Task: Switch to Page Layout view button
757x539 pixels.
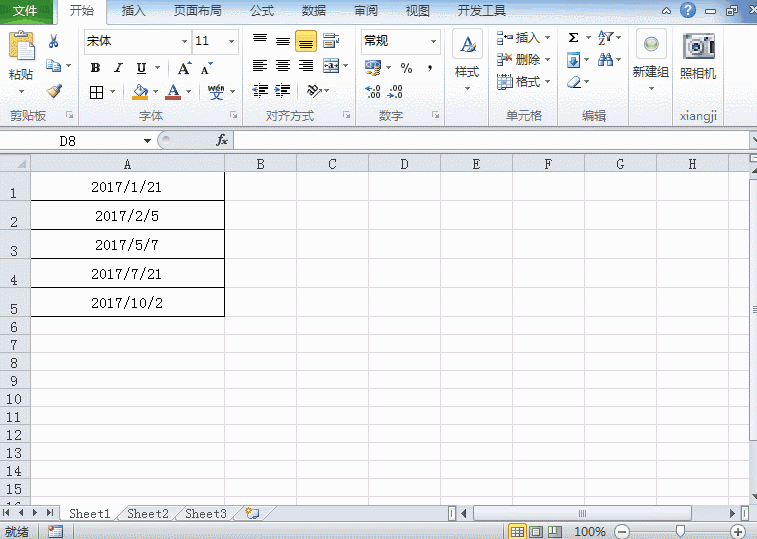Action: pyautogui.click(x=536, y=532)
